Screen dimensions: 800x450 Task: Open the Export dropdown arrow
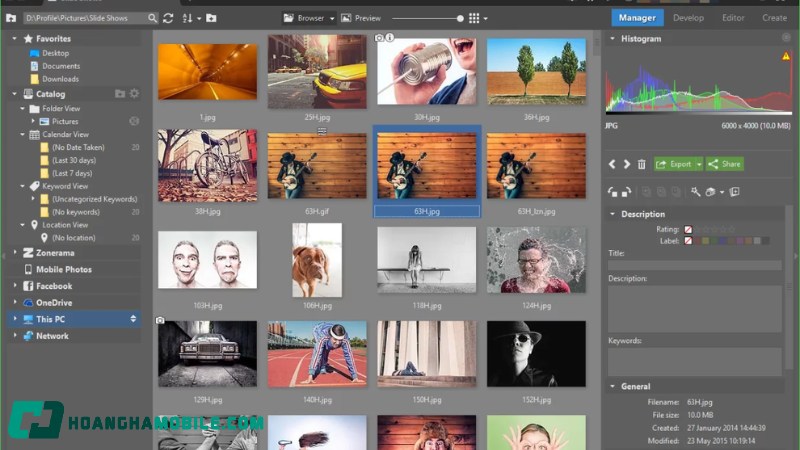[x=698, y=164]
